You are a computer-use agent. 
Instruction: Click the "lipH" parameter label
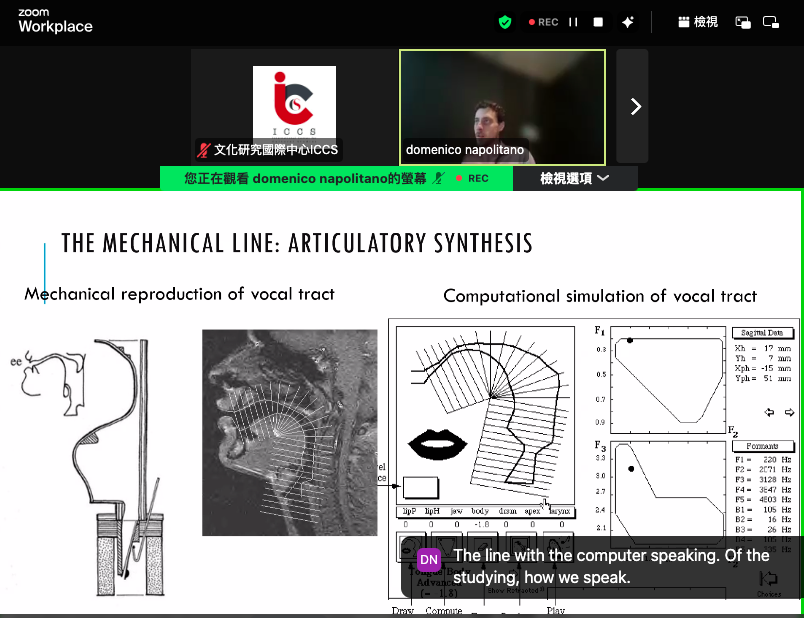432,511
